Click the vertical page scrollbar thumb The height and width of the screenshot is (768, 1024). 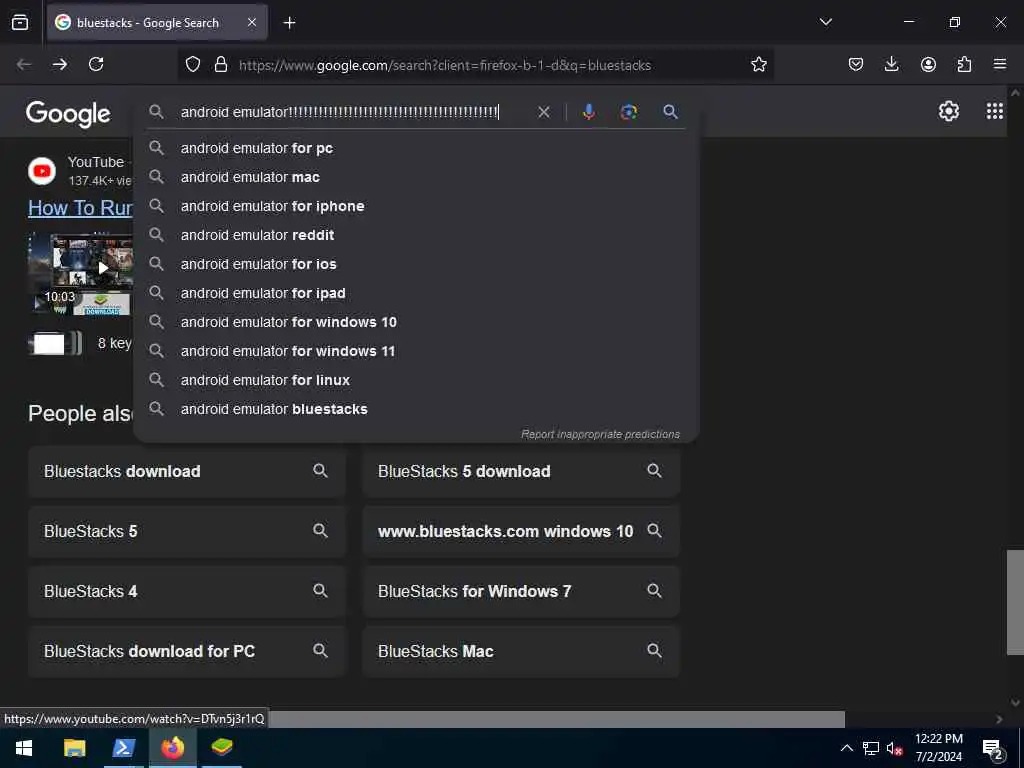coord(1015,602)
